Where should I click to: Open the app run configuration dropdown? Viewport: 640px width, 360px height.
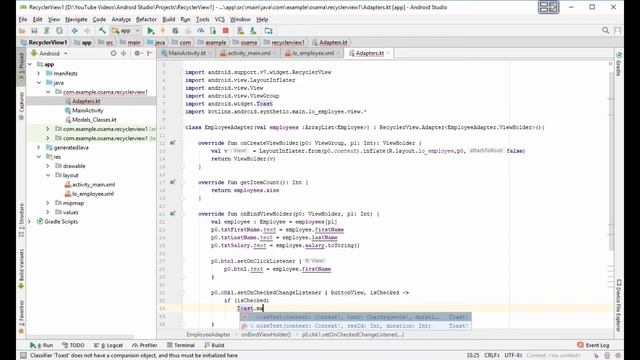coord(126,31)
